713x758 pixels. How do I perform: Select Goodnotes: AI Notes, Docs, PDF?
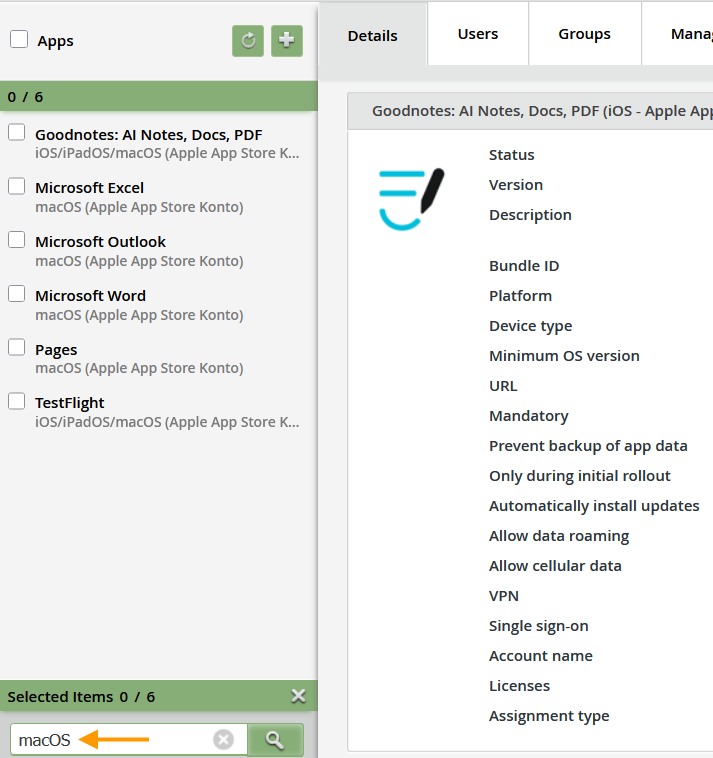pos(148,134)
